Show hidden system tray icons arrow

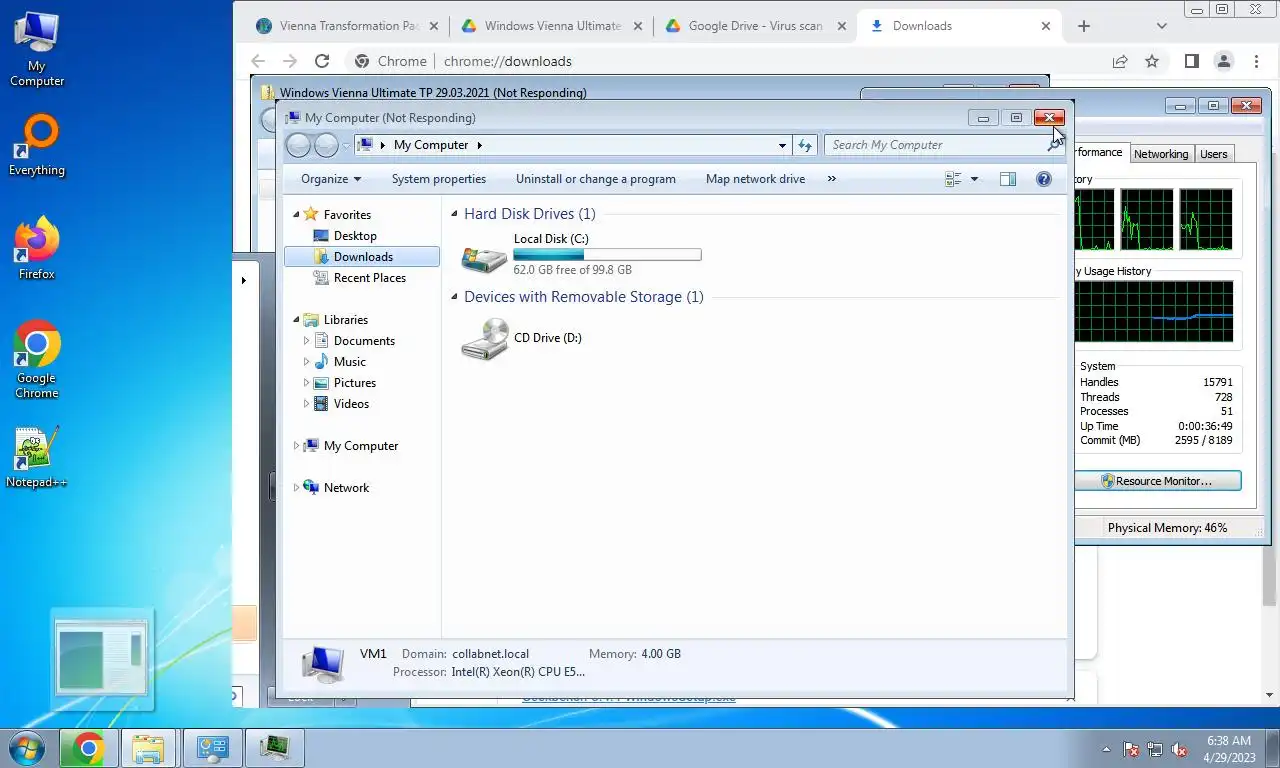coord(1106,749)
